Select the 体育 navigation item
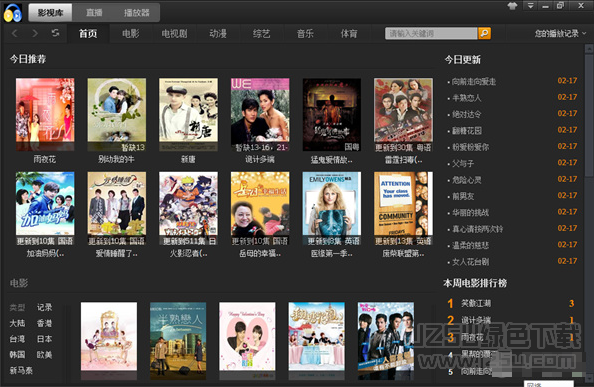Image resolution: width=594 pixels, height=387 pixels. click(x=349, y=34)
